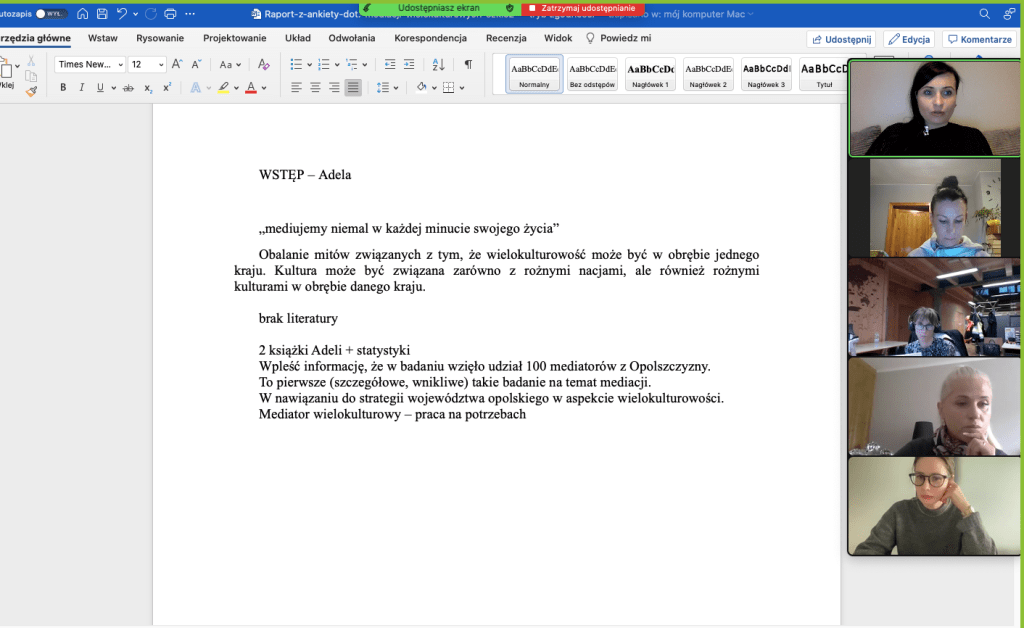Screen dimensions: 1024x628
Task: Click the Print icon in title bar
Action: point(170,14)
